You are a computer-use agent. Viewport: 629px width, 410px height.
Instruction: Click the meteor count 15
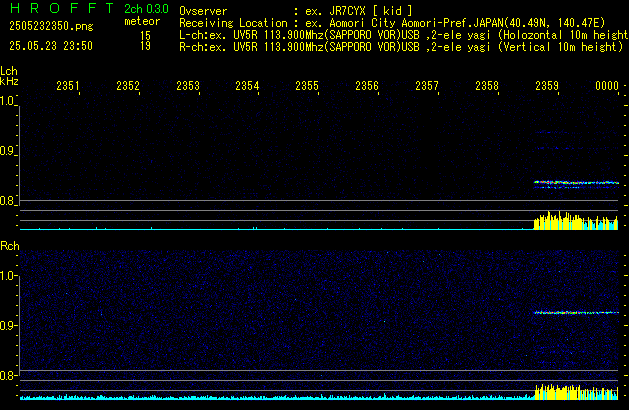(x=145, y=36)
